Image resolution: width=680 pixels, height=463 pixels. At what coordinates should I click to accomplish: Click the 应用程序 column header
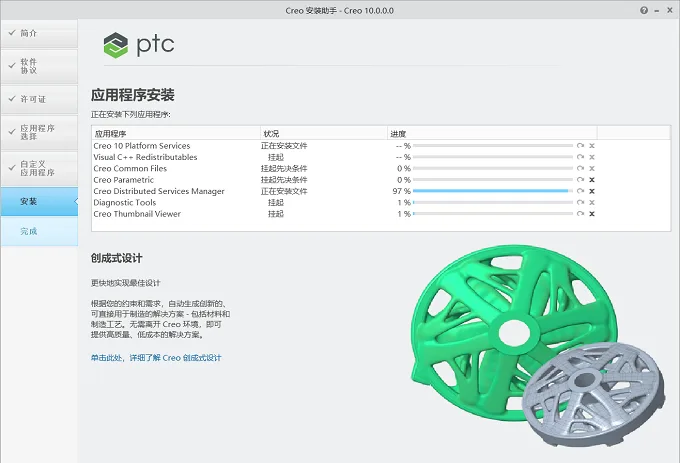(x=176, y=134)
